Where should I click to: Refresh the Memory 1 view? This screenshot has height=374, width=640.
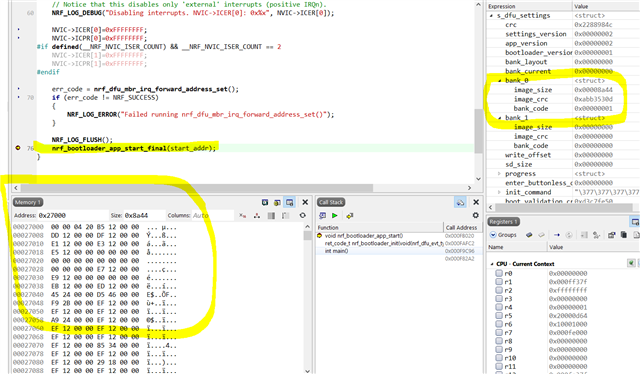click(x=302, y=215)
